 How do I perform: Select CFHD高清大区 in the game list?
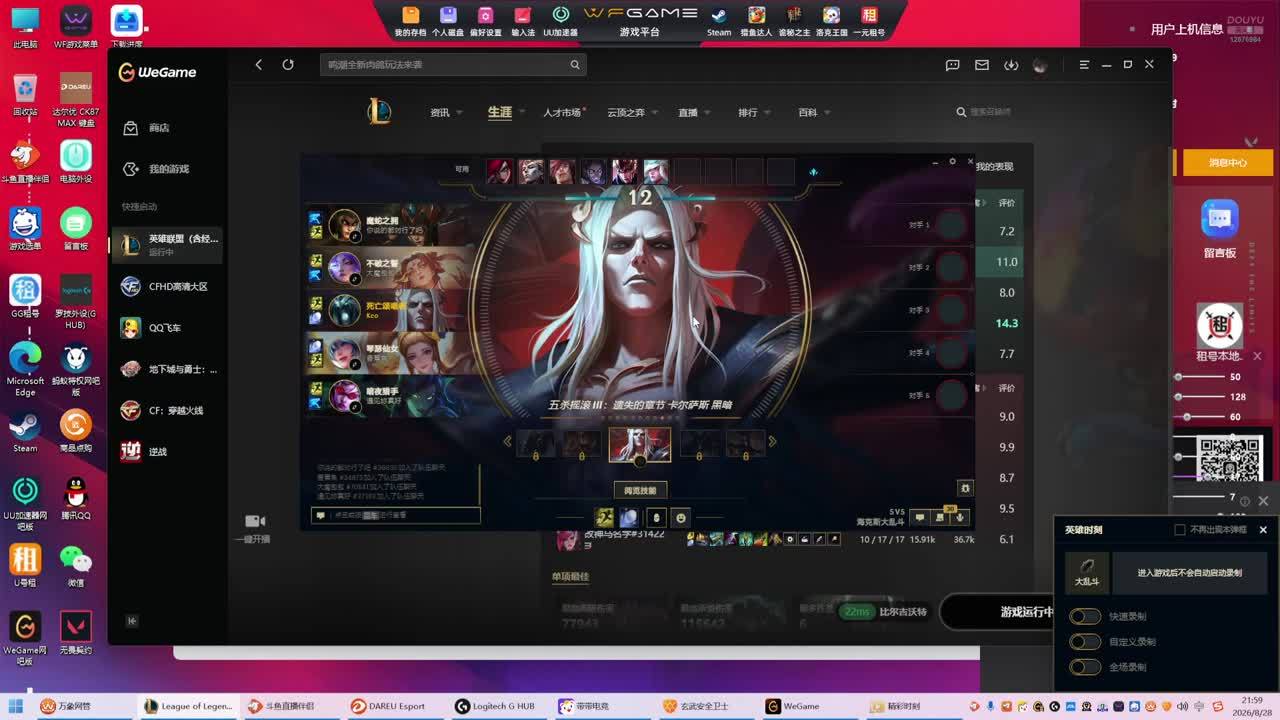tap(166, 287)
